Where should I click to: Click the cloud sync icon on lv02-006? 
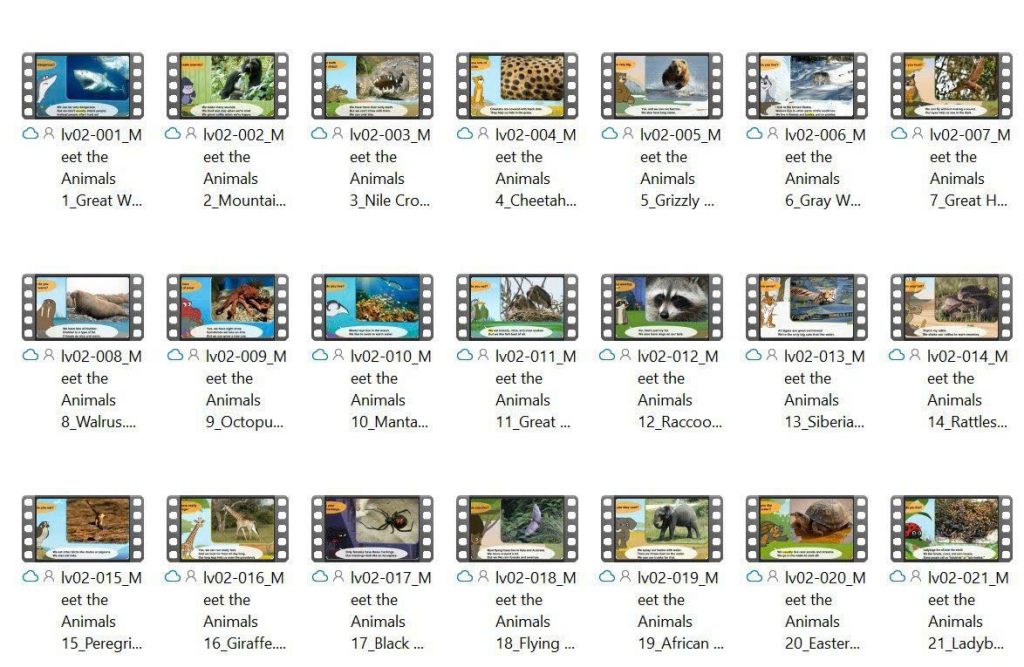click(x=754, y=133)
